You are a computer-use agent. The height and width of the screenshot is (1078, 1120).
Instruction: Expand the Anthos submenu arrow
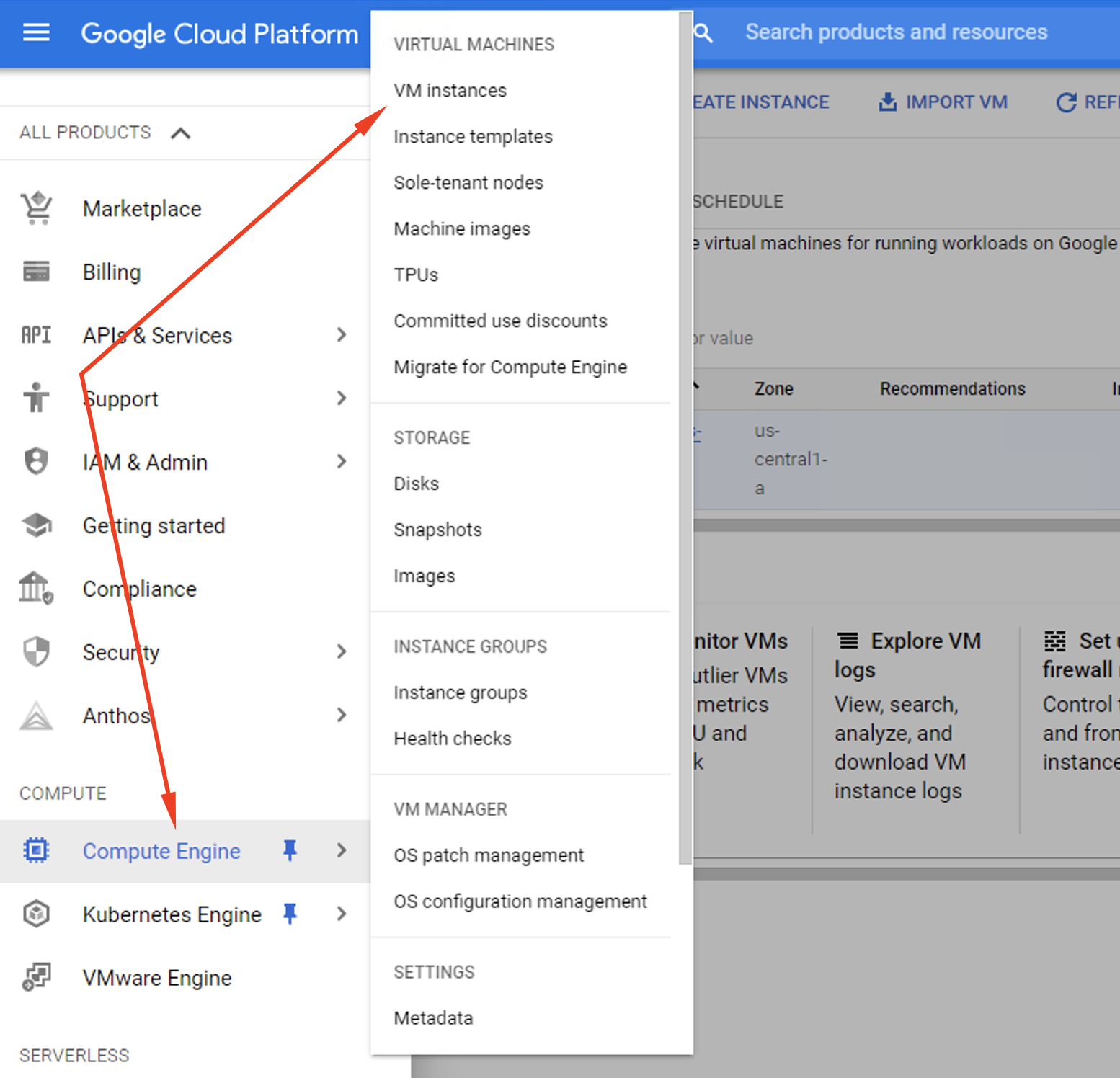342,715
